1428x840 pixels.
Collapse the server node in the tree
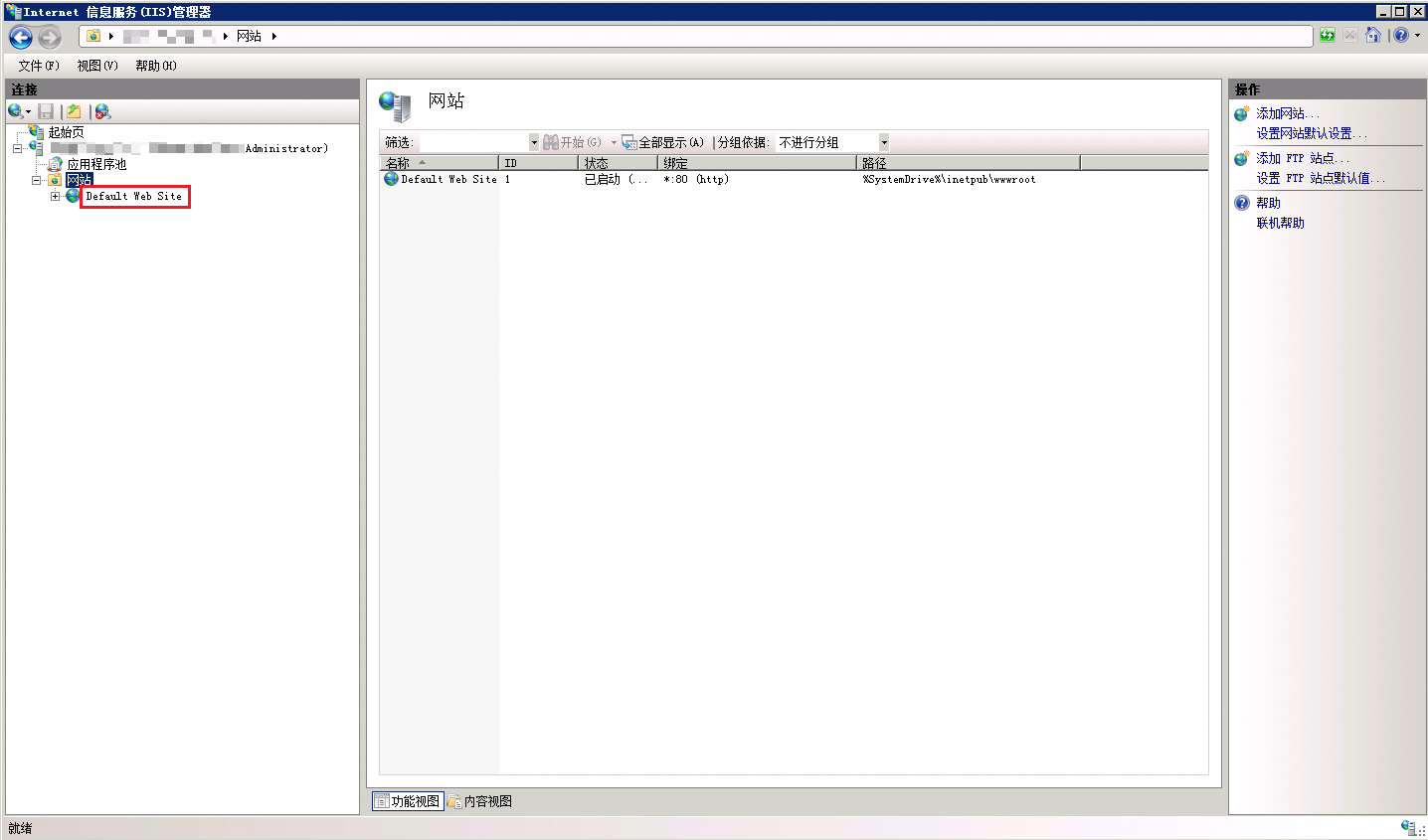click(x=17, y=148)
